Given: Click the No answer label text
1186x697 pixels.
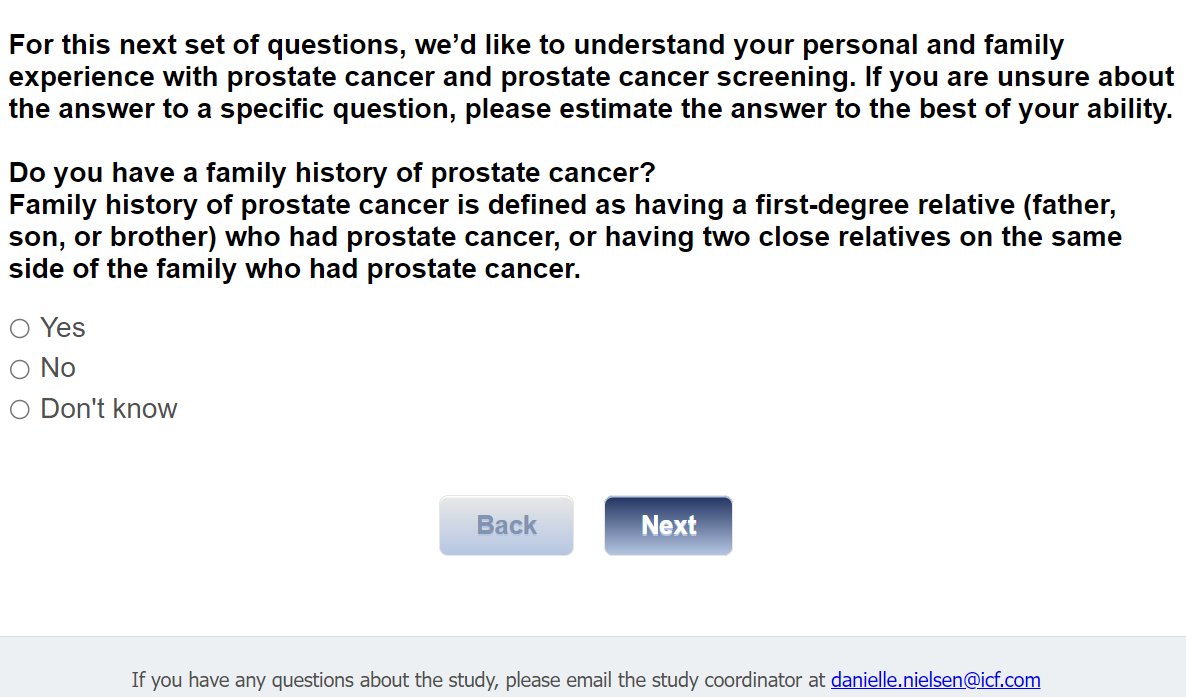Looking at the screenshot, I should pos(58,368).
